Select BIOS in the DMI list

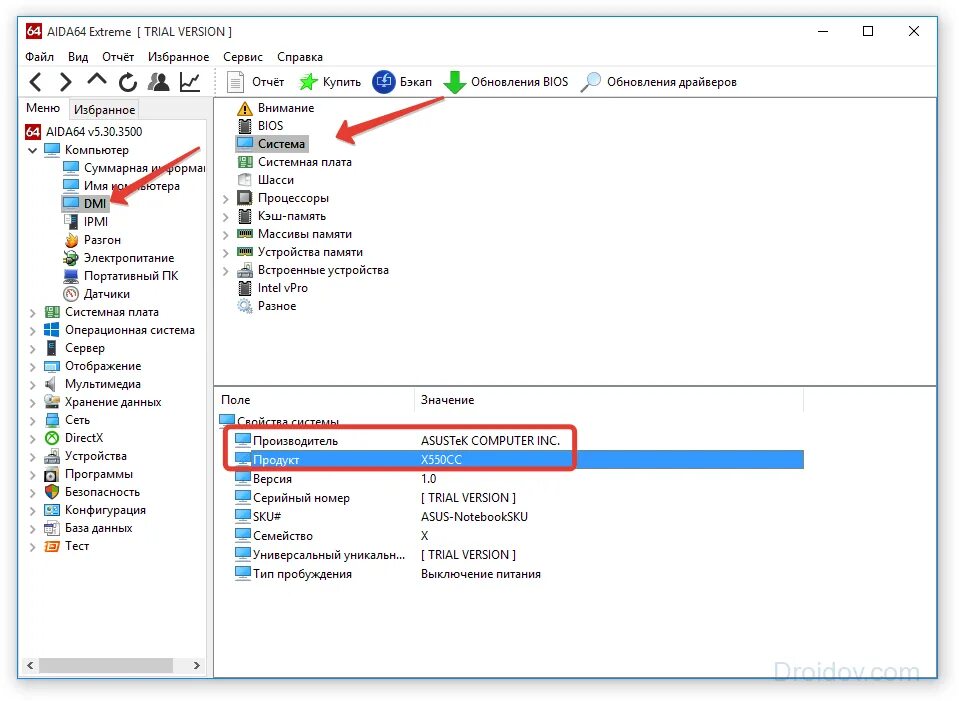click(260, 125)
